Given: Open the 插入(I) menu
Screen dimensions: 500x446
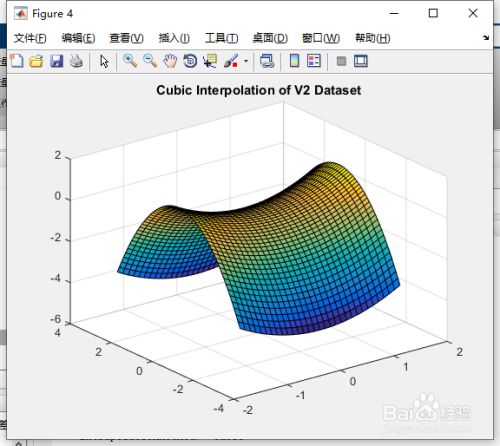Looking at the screenshot, I should pyautogui.click(x=174, y=38).
